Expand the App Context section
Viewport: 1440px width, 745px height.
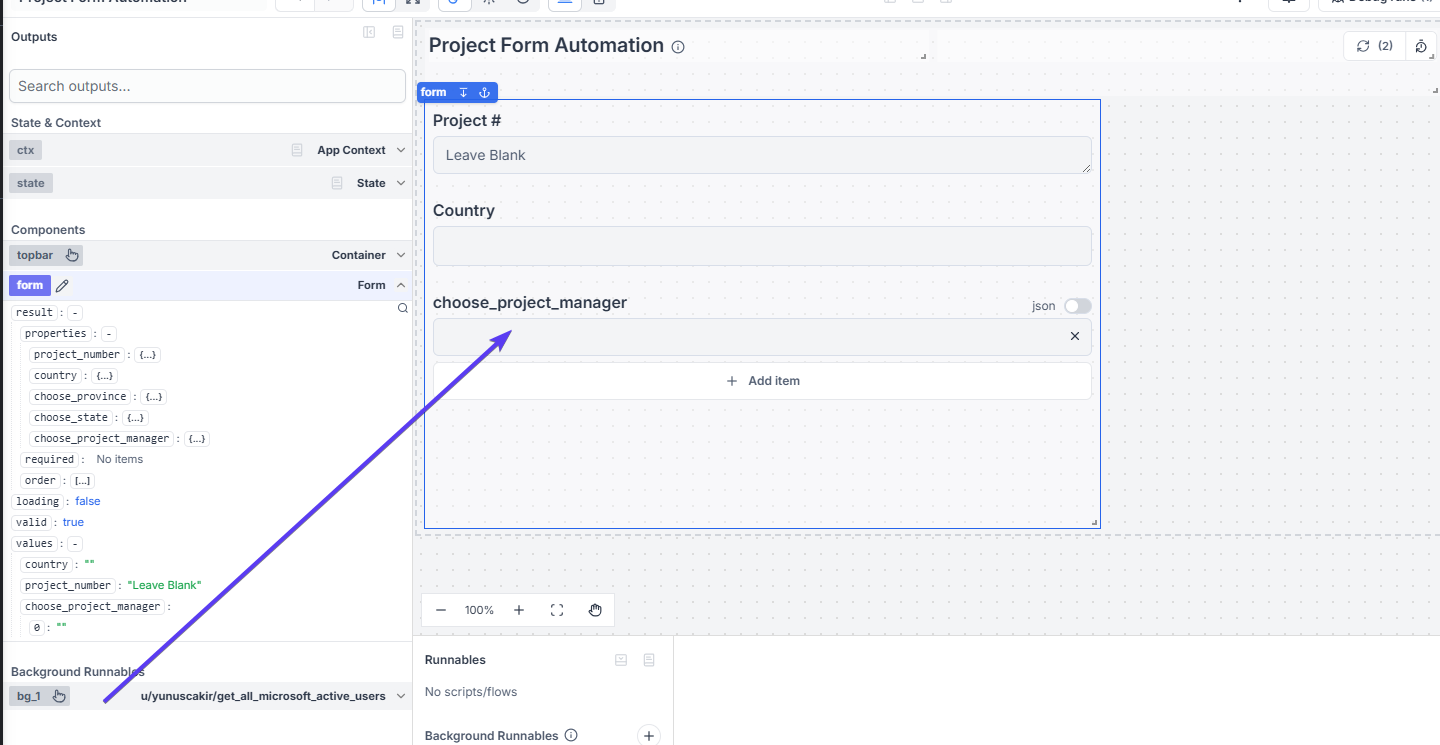(401, 150)
